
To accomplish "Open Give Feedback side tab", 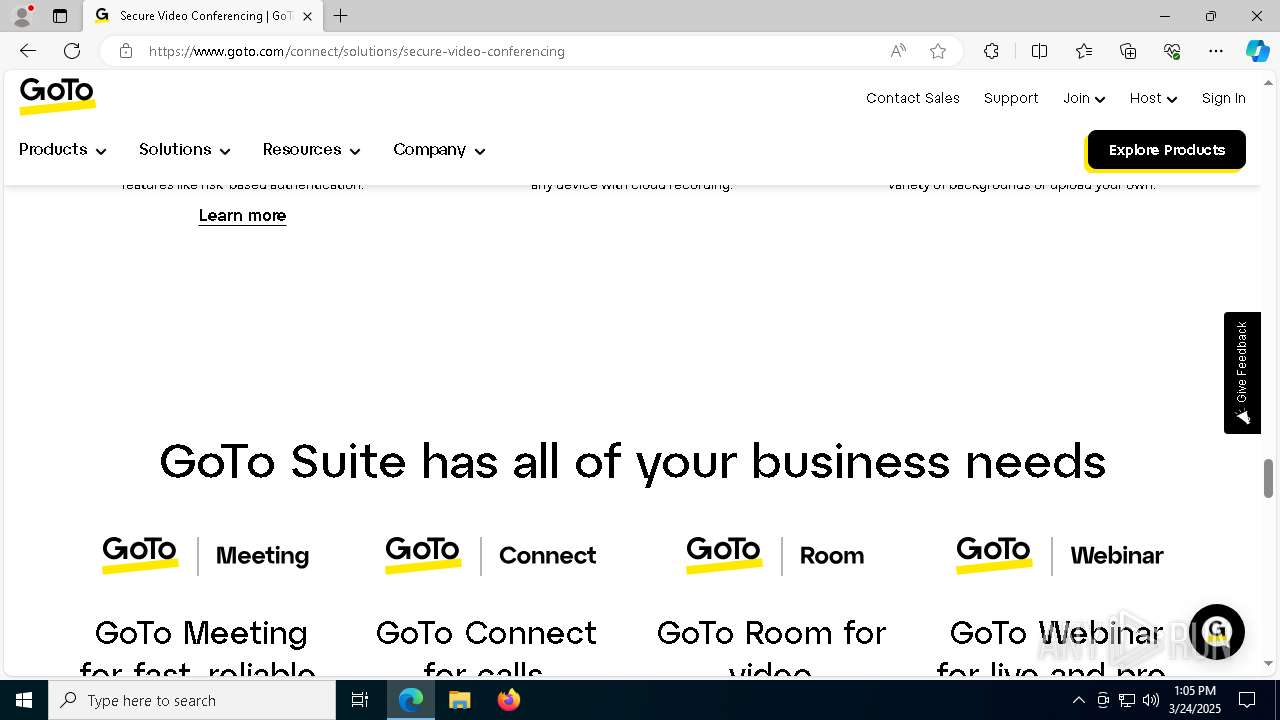I will (x=1242, y=372).
